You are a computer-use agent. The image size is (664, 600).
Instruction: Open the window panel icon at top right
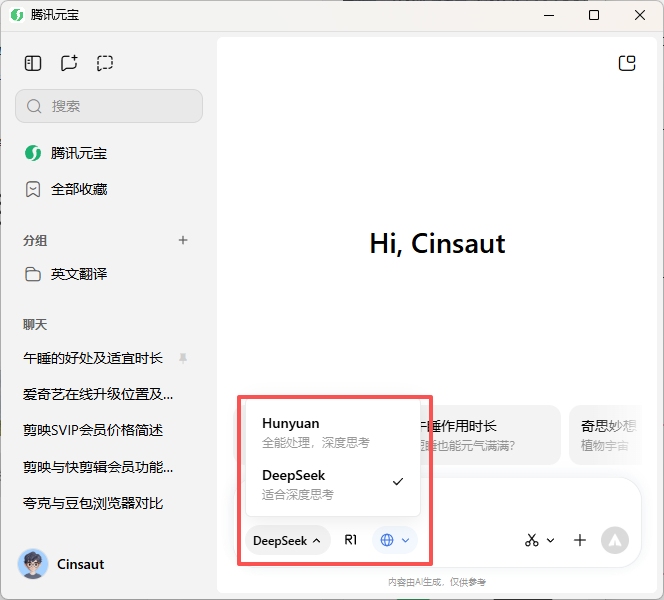(627, 64)
